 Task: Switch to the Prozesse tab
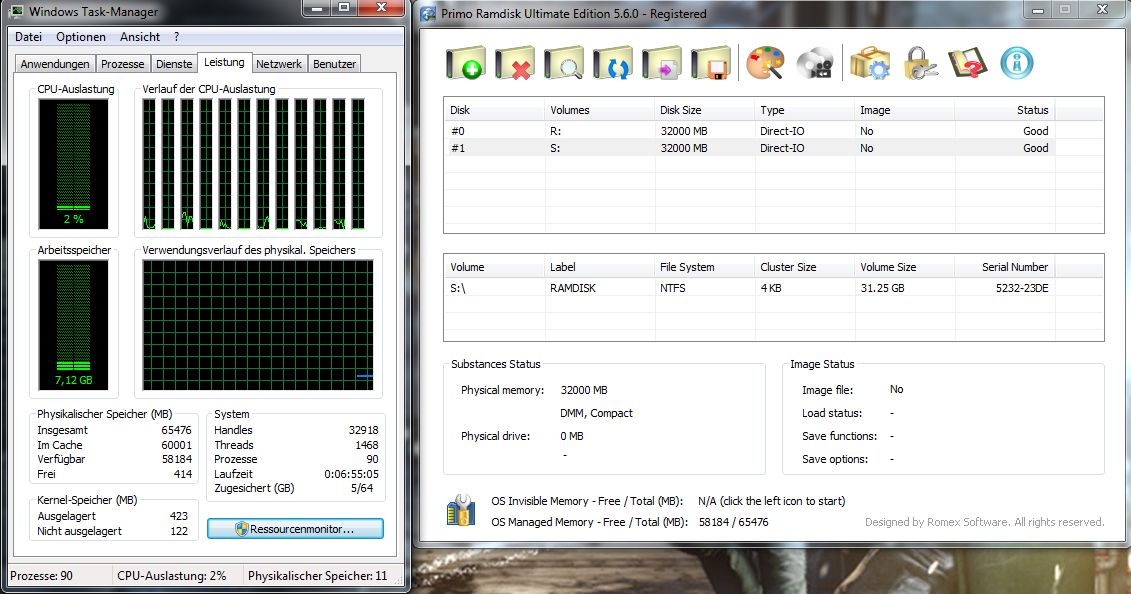pos(123,63)
